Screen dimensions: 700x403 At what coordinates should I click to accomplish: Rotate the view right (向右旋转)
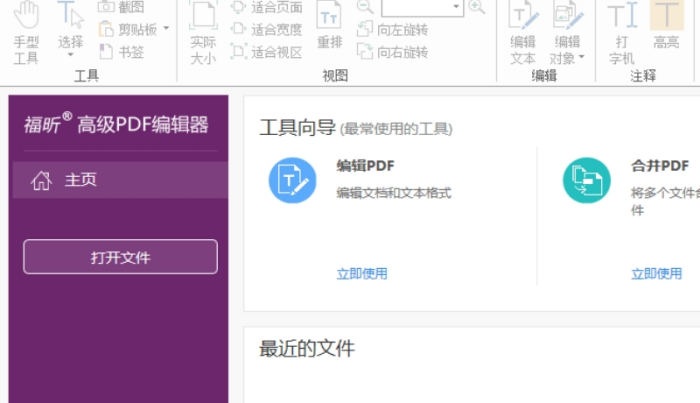point(393,52)
